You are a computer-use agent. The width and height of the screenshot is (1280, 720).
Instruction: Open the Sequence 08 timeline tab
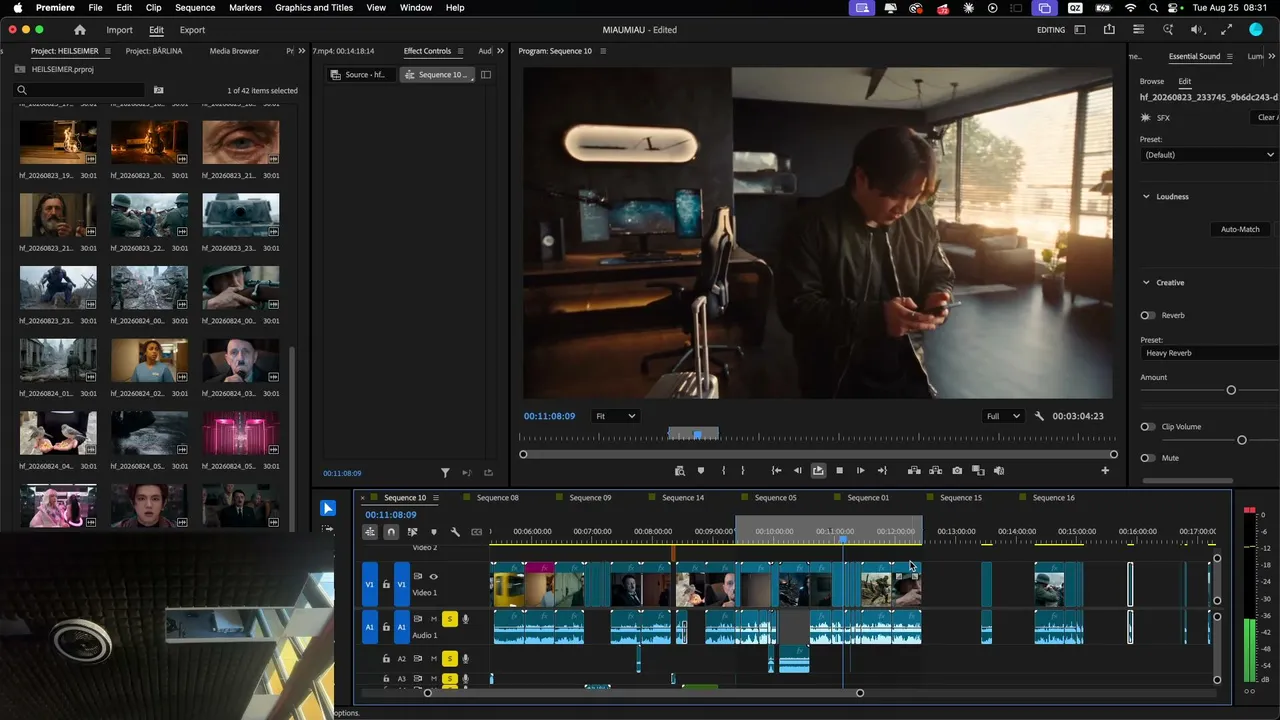pyautogui.click(x=497, y=498)
